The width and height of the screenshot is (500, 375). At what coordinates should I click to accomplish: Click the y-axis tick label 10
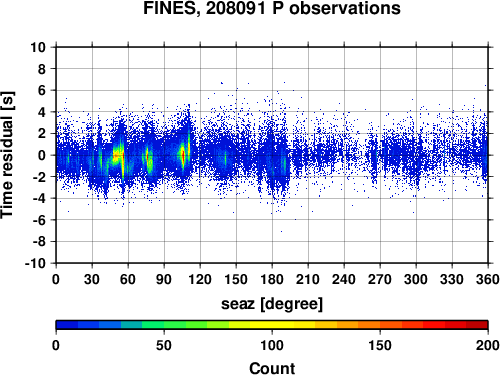(x=38, y=47)
